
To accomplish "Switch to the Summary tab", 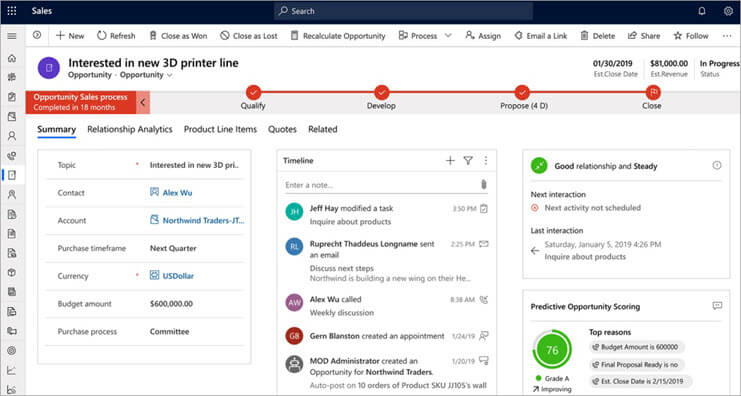I will tap(57, 129).
